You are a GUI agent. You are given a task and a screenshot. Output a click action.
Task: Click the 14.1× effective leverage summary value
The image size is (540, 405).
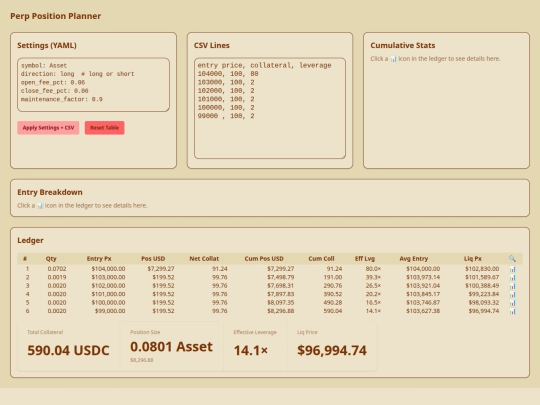[251, 350]
